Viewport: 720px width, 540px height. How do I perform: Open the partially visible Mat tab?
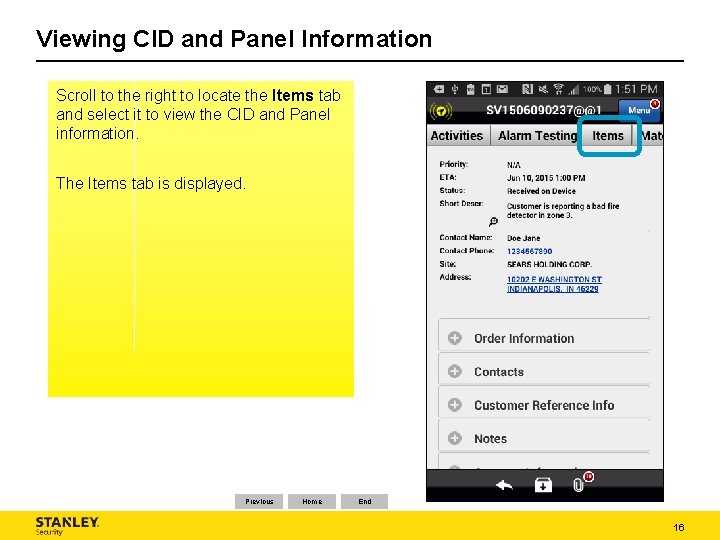tap(651, 136)
